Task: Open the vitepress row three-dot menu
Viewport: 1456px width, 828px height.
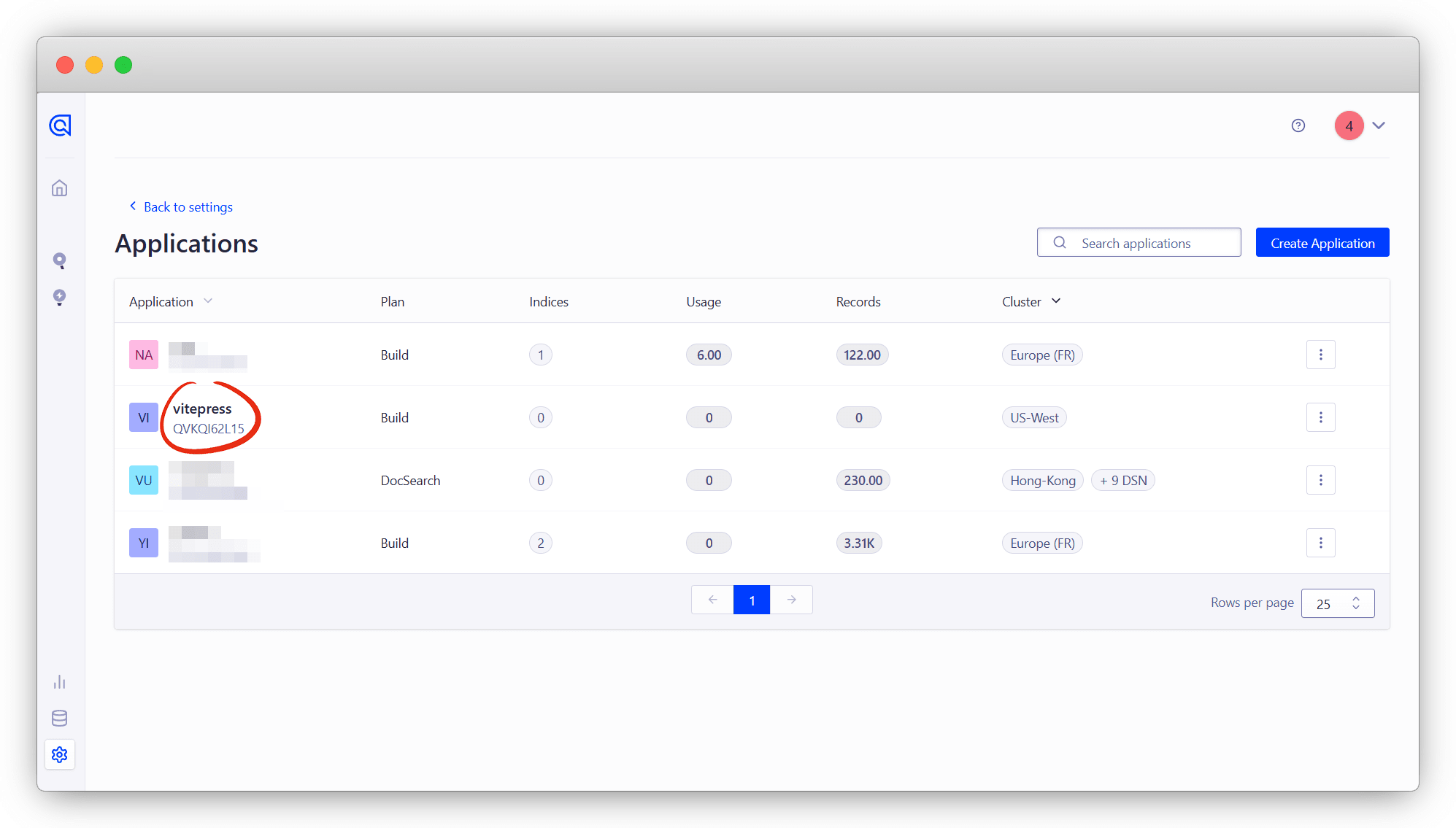Action: [1320, 417]
